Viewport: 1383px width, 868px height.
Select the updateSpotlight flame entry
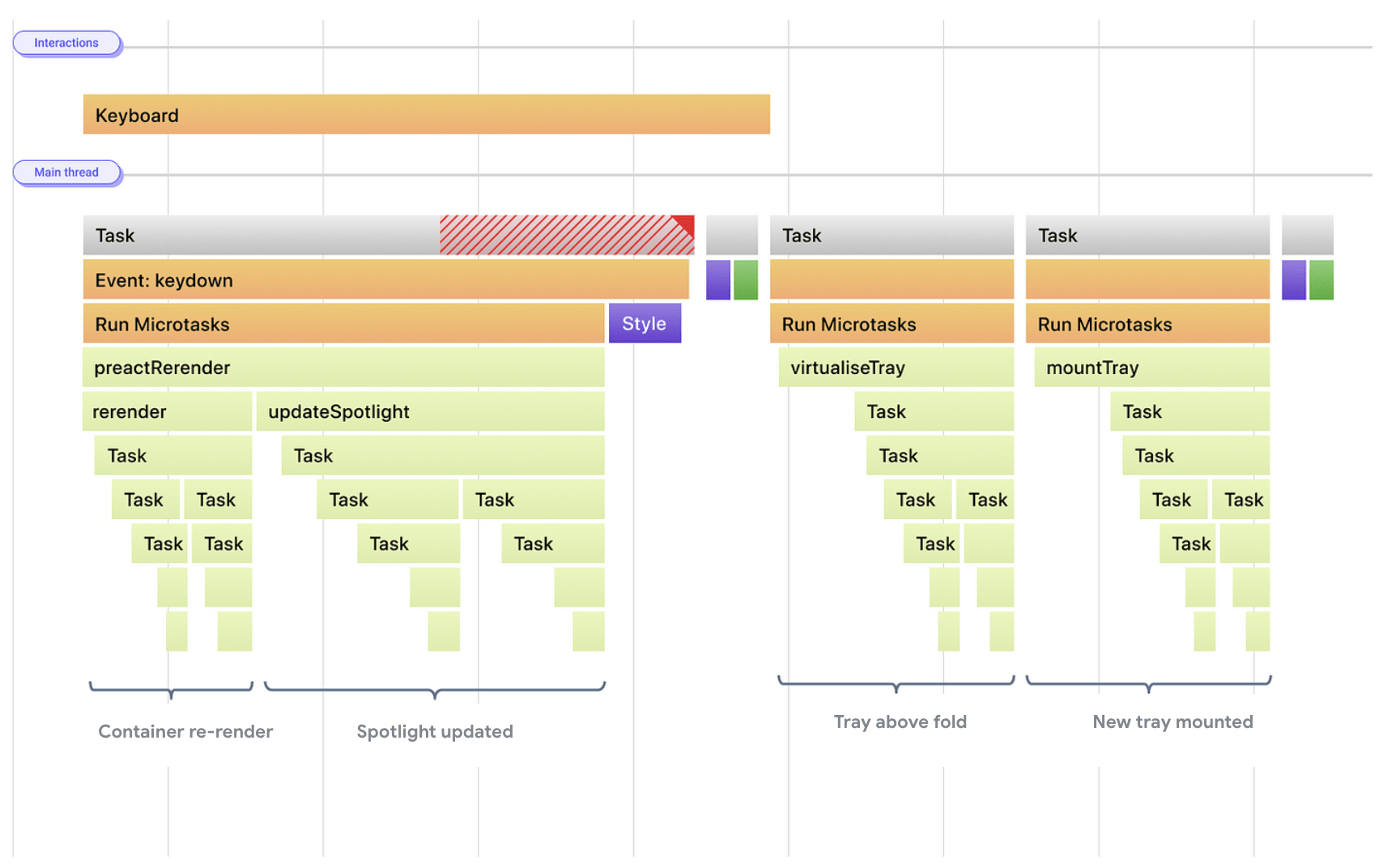point(430,411)
